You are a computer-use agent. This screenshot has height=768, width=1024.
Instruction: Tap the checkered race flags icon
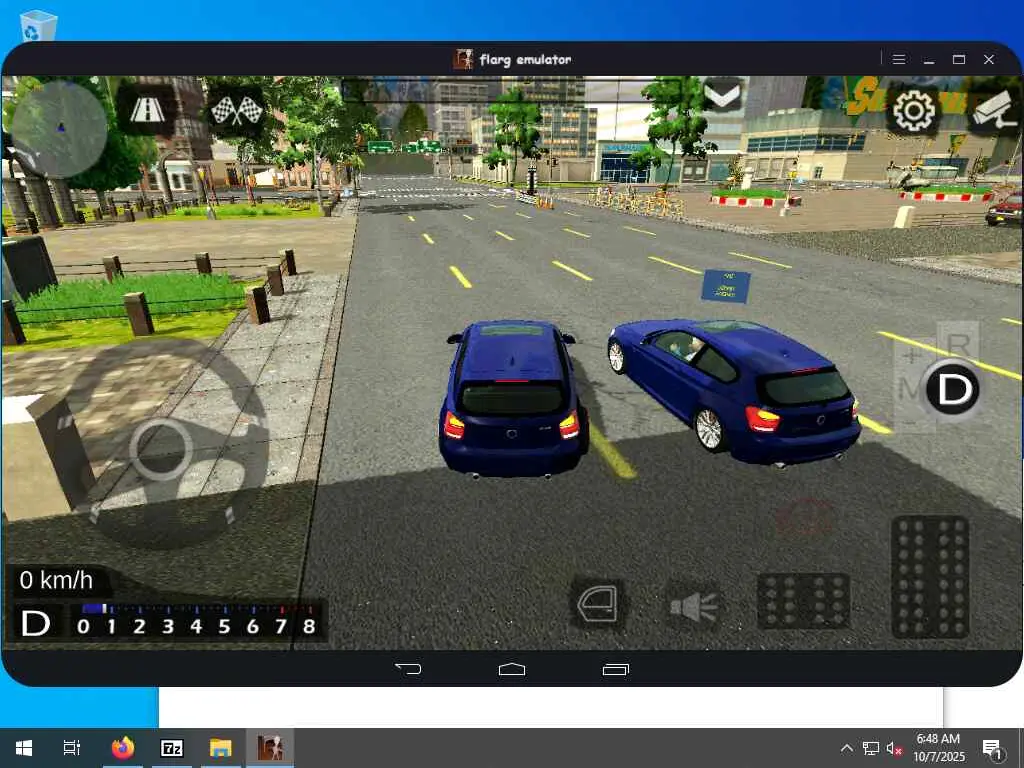[x=236, y=110]
